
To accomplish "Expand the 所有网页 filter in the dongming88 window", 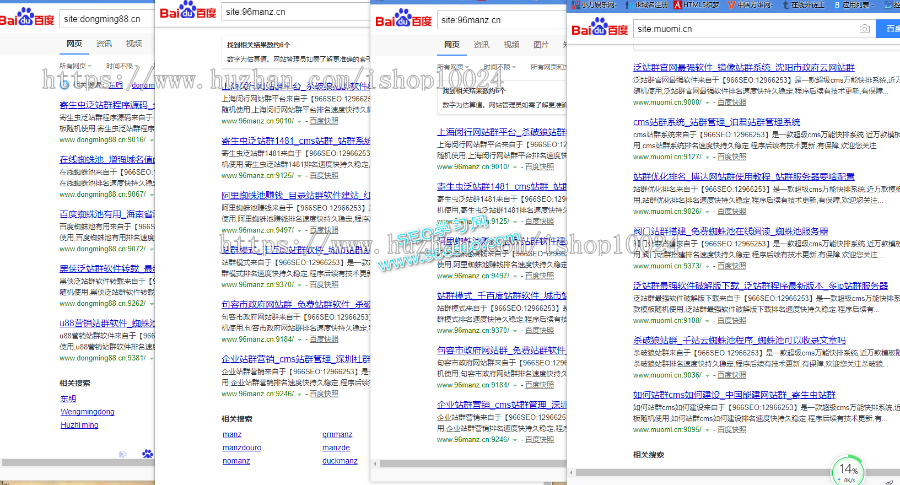I will pyautogui.click(x=75, y=66).
